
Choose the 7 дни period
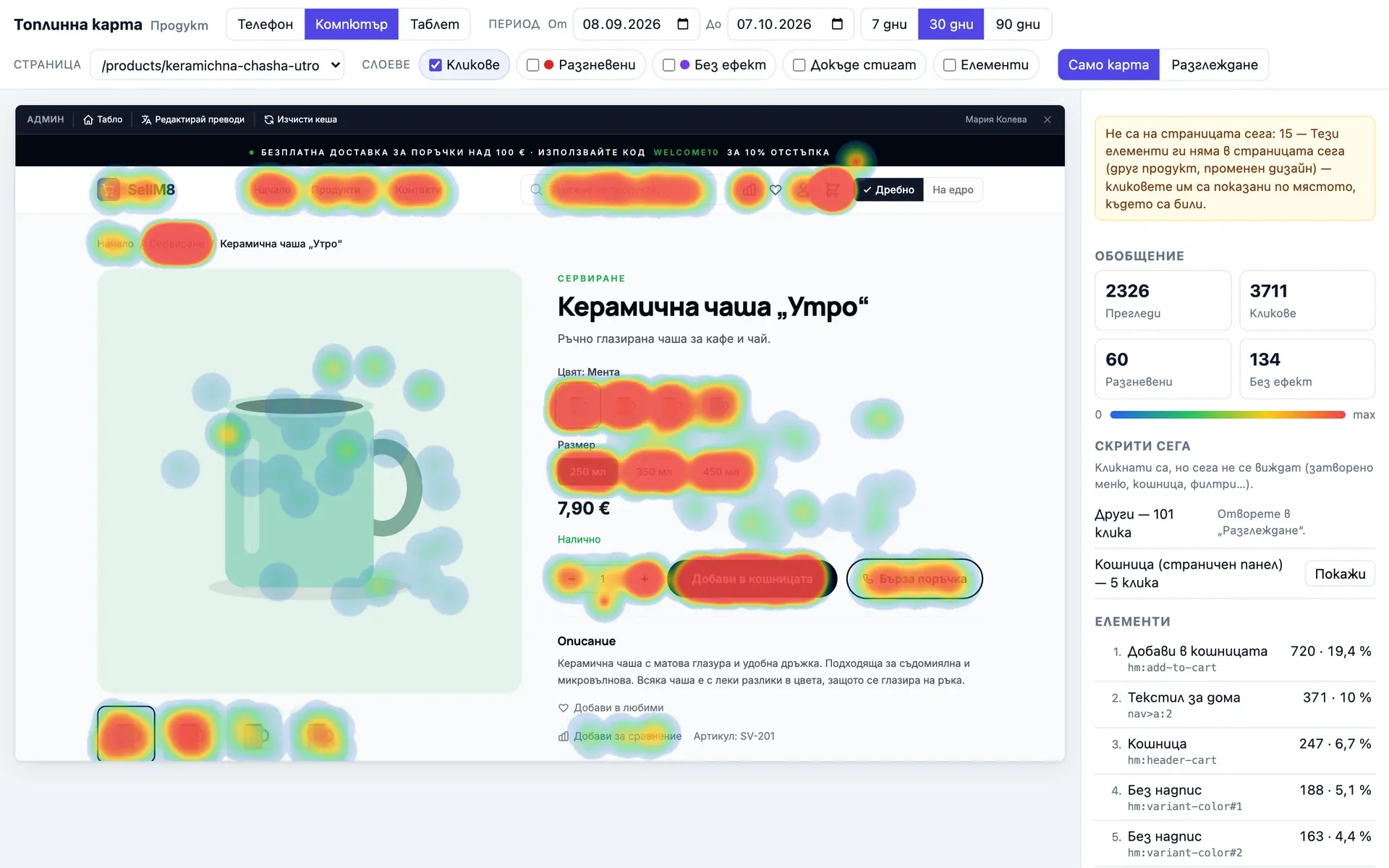[x=889, y=24]
